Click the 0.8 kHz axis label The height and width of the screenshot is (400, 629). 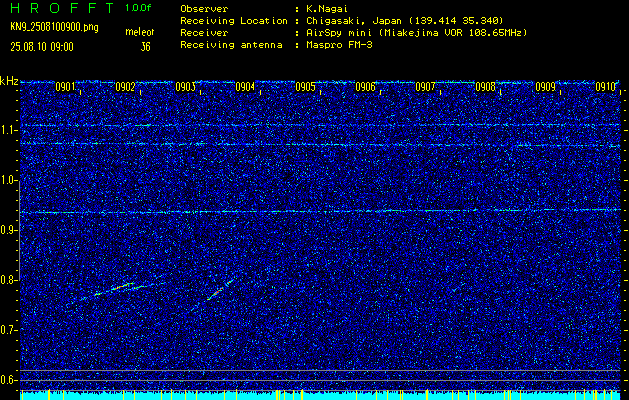8,280
